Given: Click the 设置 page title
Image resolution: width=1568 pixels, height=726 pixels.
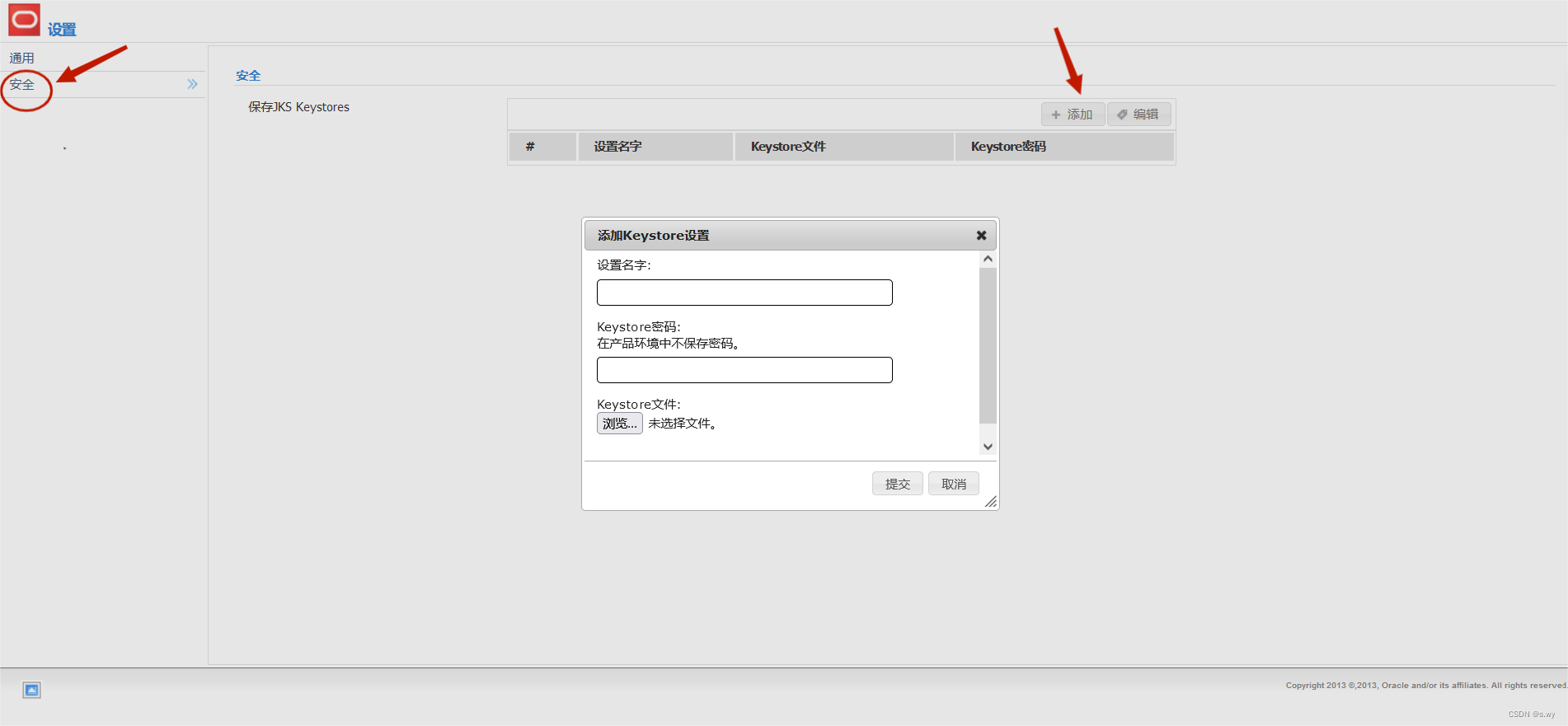Looking at the screenshot, I should (62, 30).
